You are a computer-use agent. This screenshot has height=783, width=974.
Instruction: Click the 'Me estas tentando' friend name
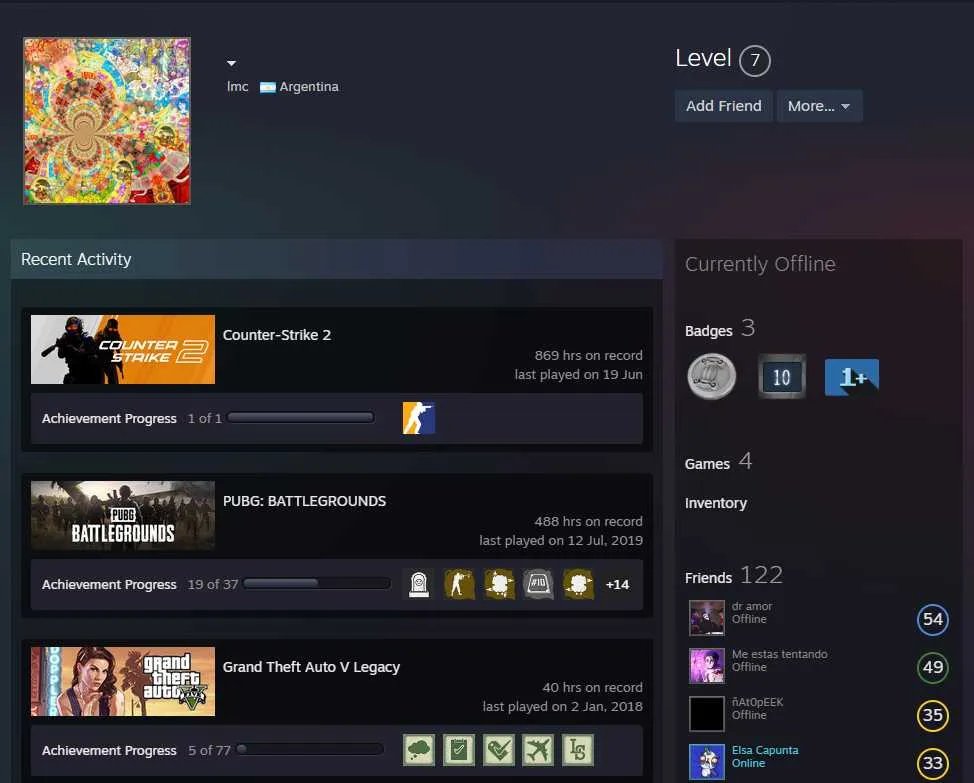click(x=780, y=654)
